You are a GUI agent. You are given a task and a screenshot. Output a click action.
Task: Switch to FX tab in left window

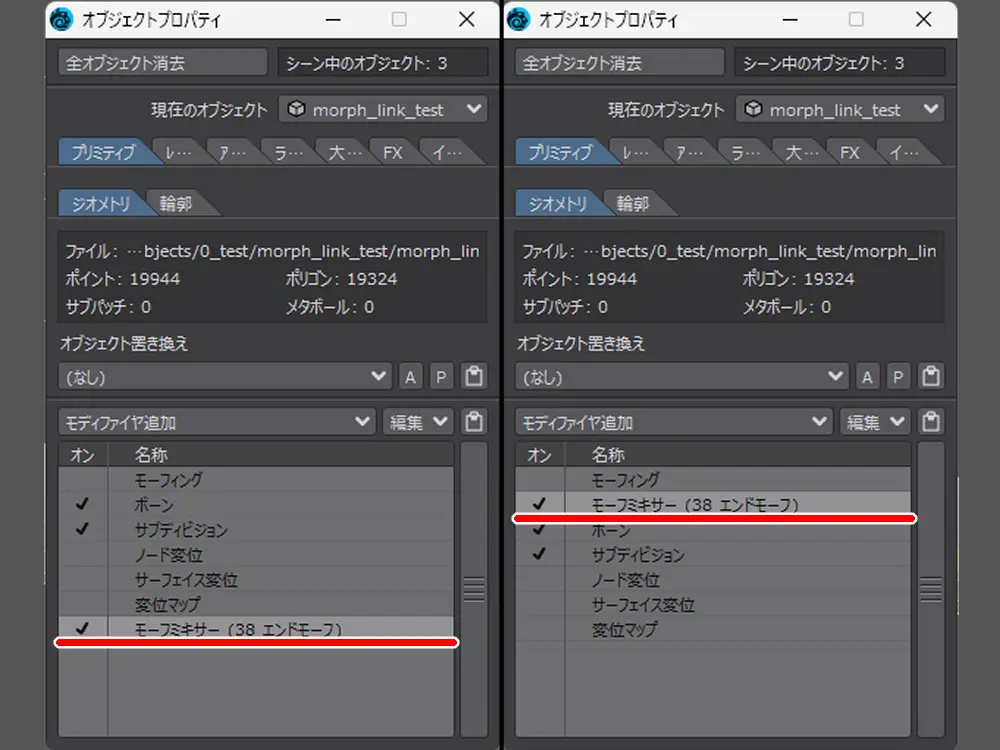[x=392, y=153]
